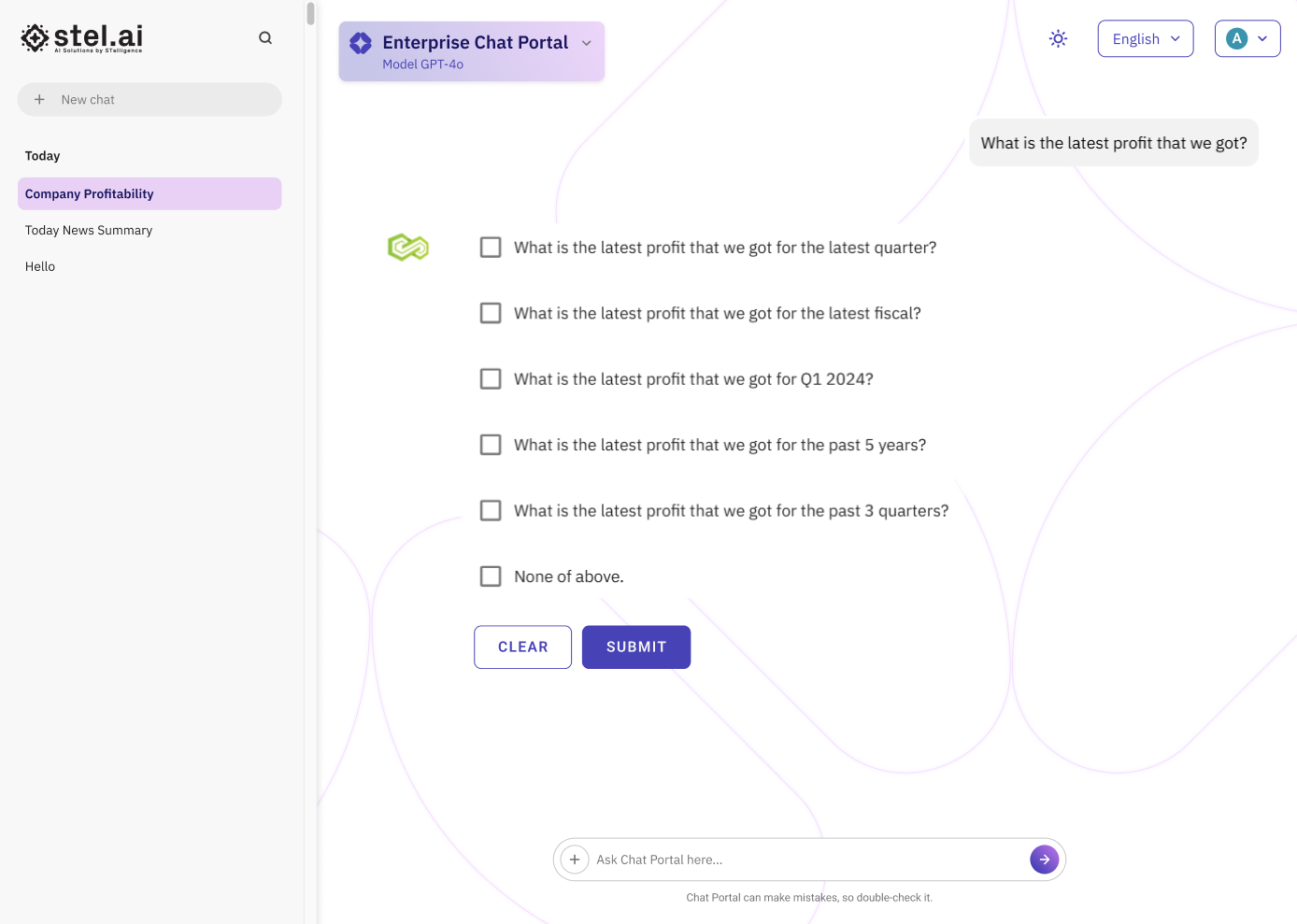Click the user avatar "A" icon
Image resolution: width=1297 pixels, height=924 pixels.
(x=1236, y=38)
